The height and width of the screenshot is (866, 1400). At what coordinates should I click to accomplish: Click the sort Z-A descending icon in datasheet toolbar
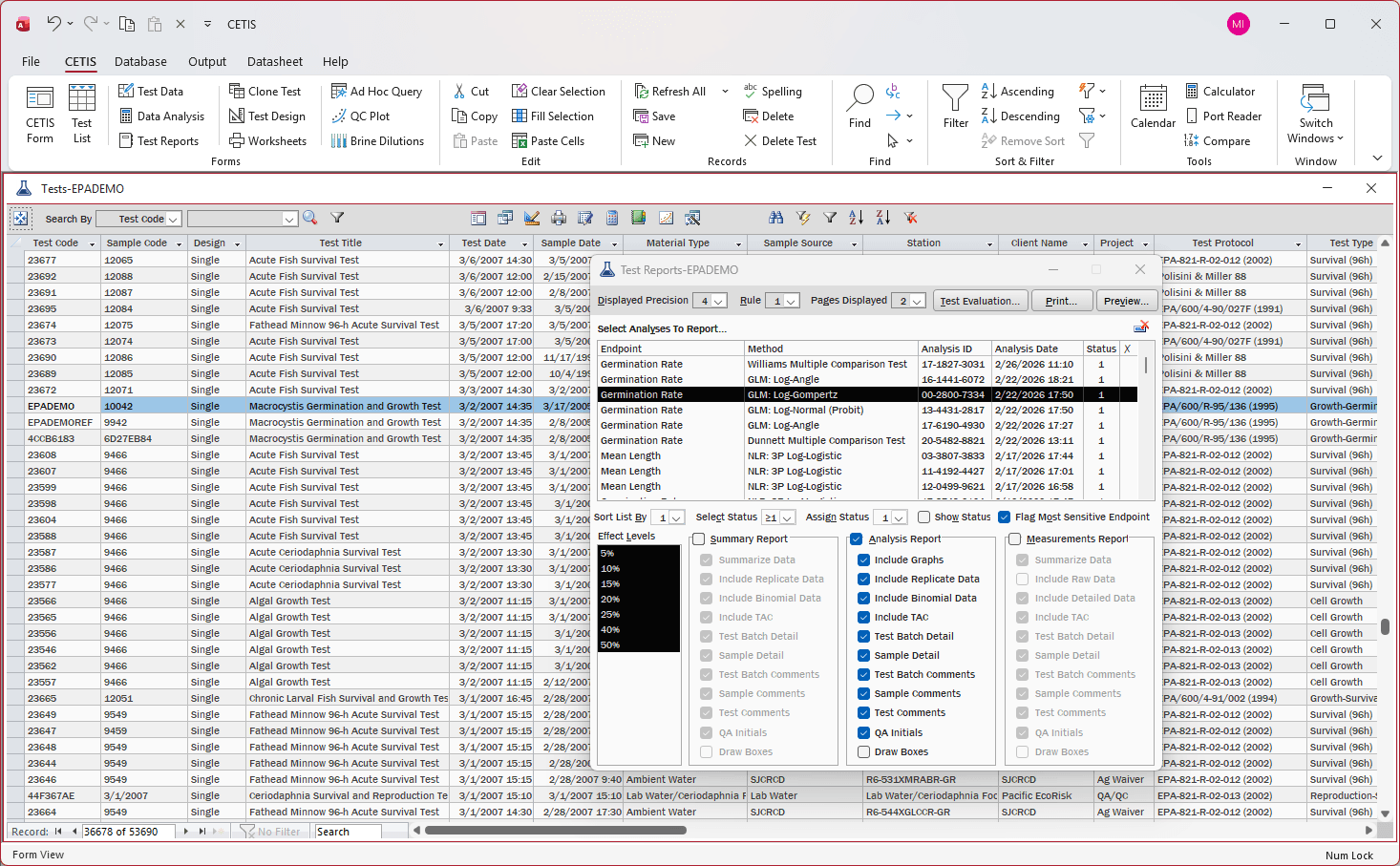coord(883,219)
